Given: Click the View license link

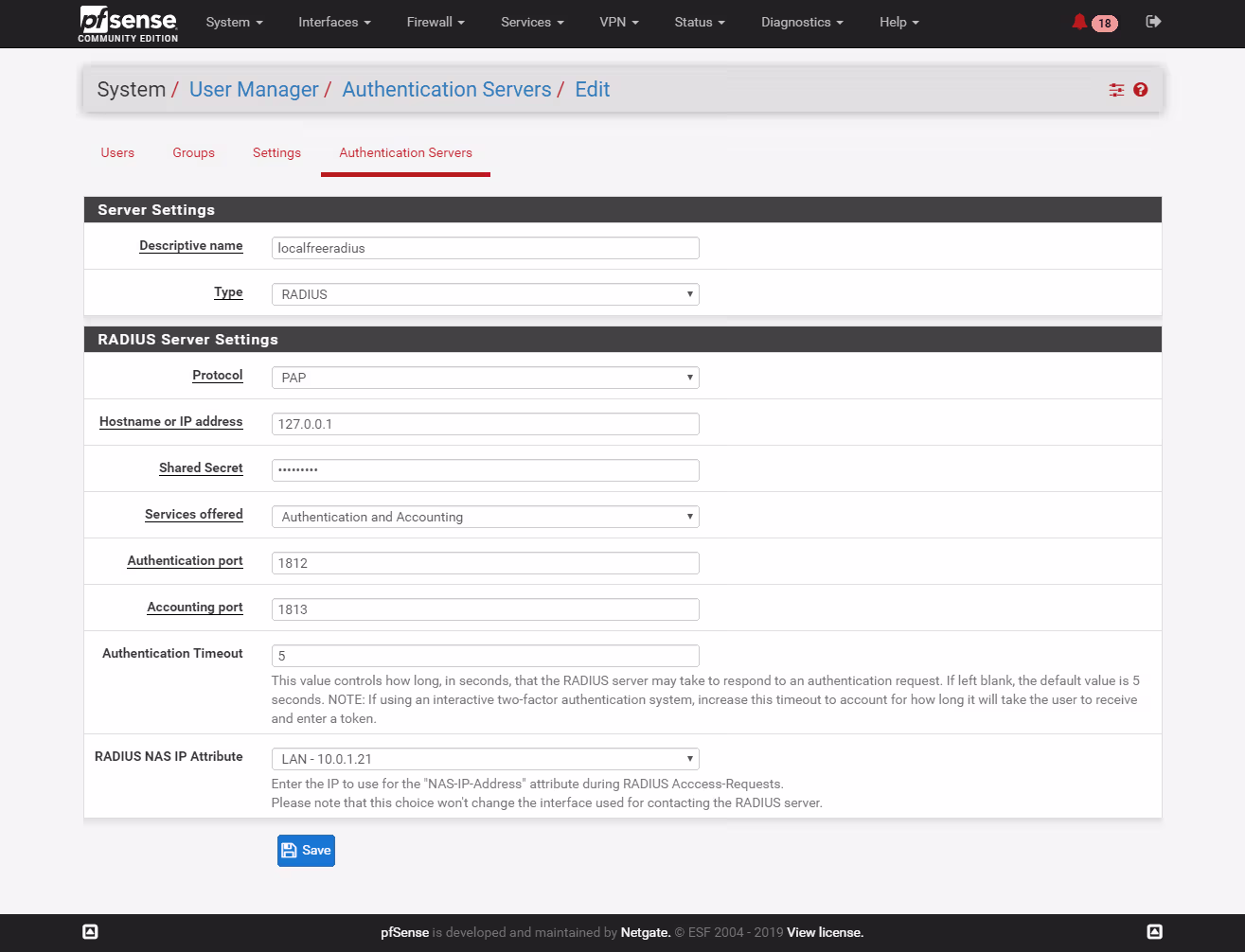Looking at the screenshot, I should tap(825, 932).
